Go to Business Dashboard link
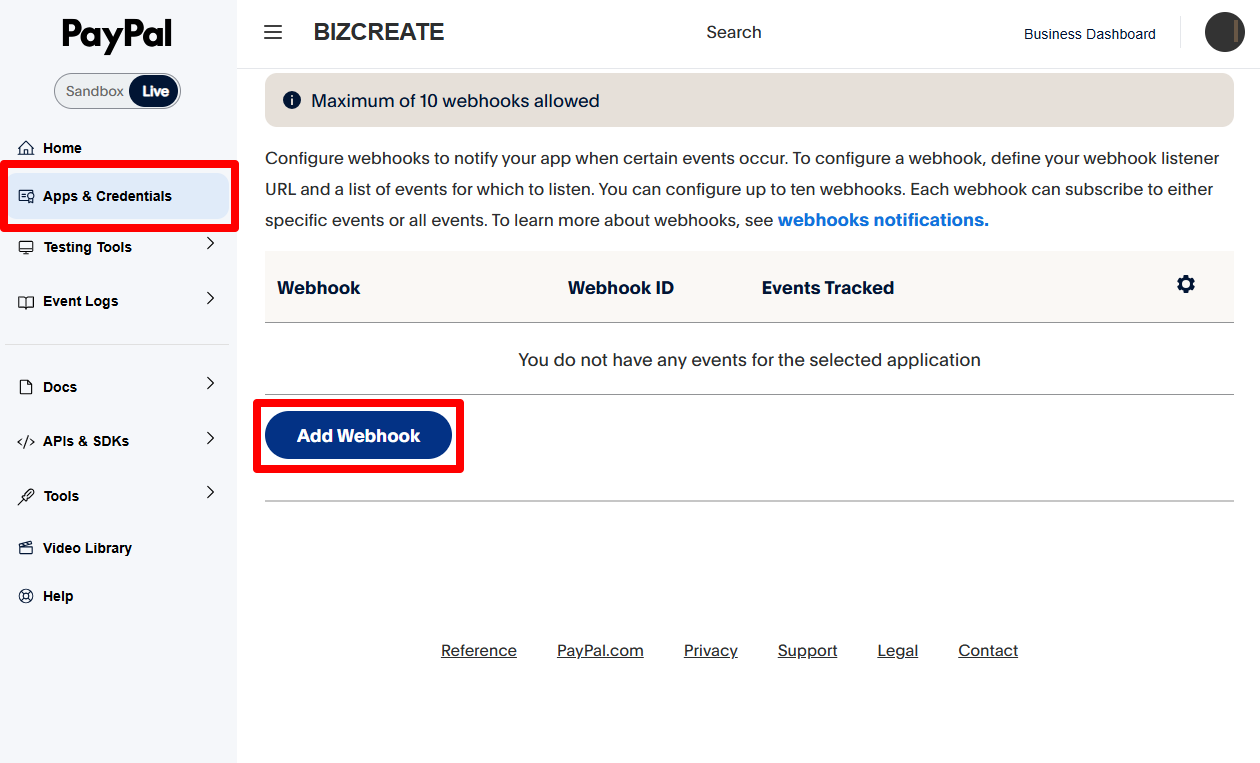This screenshot has width=1260, height=763. (1089, 34)
